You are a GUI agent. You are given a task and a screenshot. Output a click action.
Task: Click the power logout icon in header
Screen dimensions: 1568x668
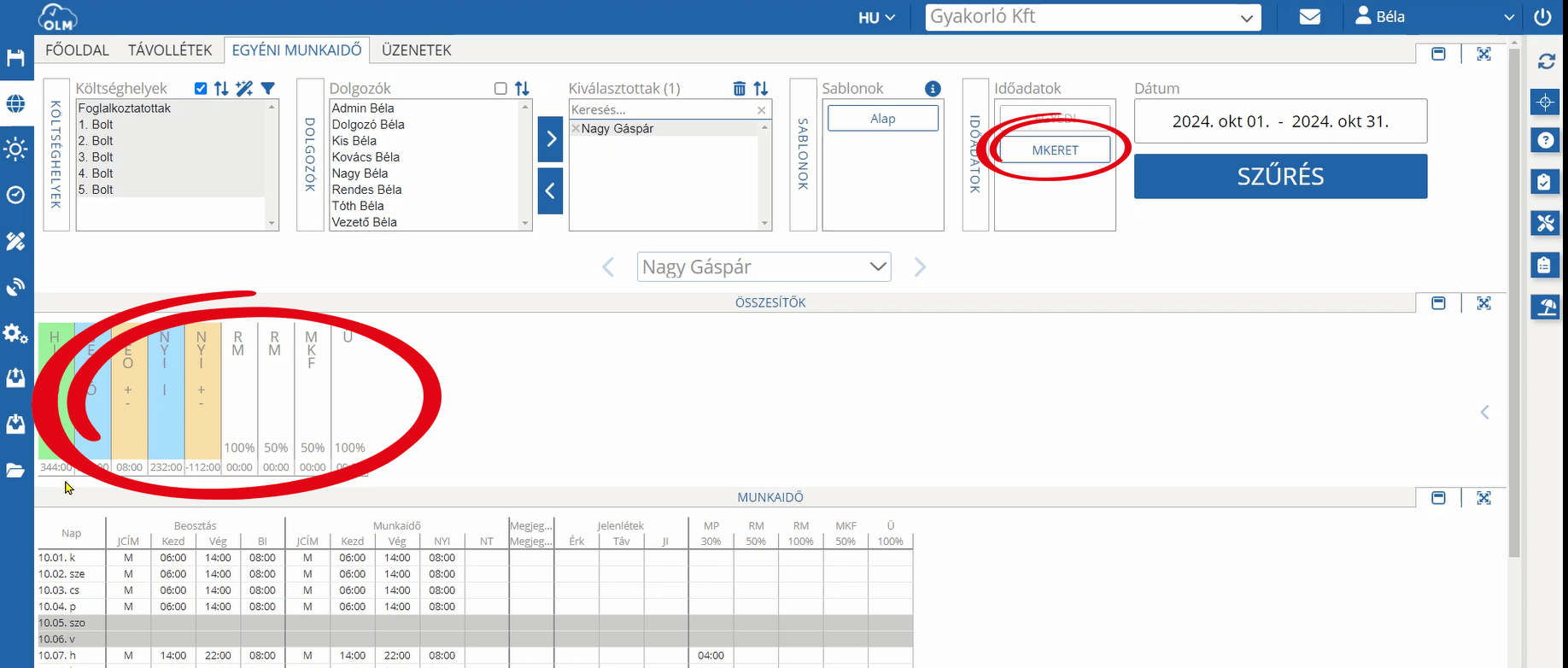pyautogui.click(x=1542, y=17)
